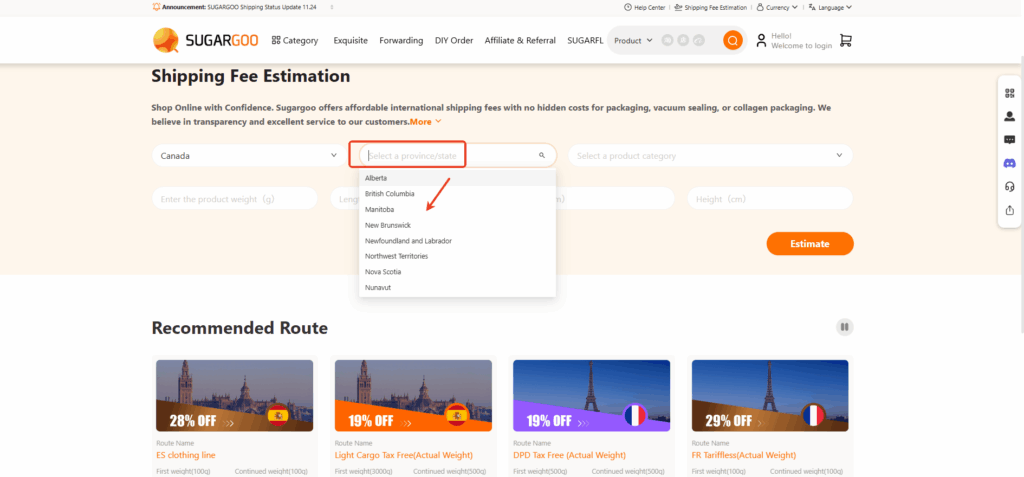Focus the province/state search field
The image size is (1024, 477).
458,156
